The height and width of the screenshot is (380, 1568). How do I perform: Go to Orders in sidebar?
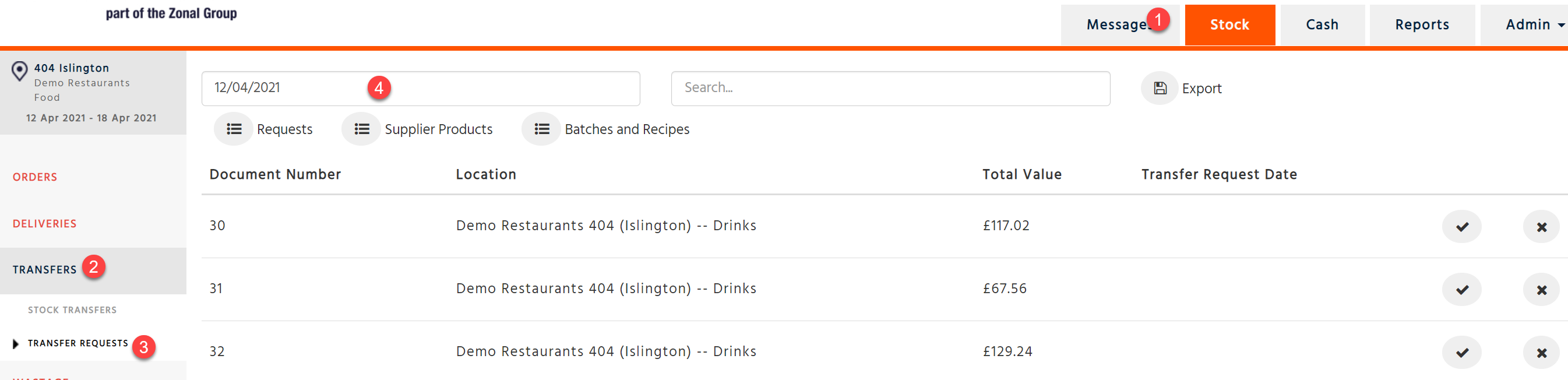pos(35,177)
